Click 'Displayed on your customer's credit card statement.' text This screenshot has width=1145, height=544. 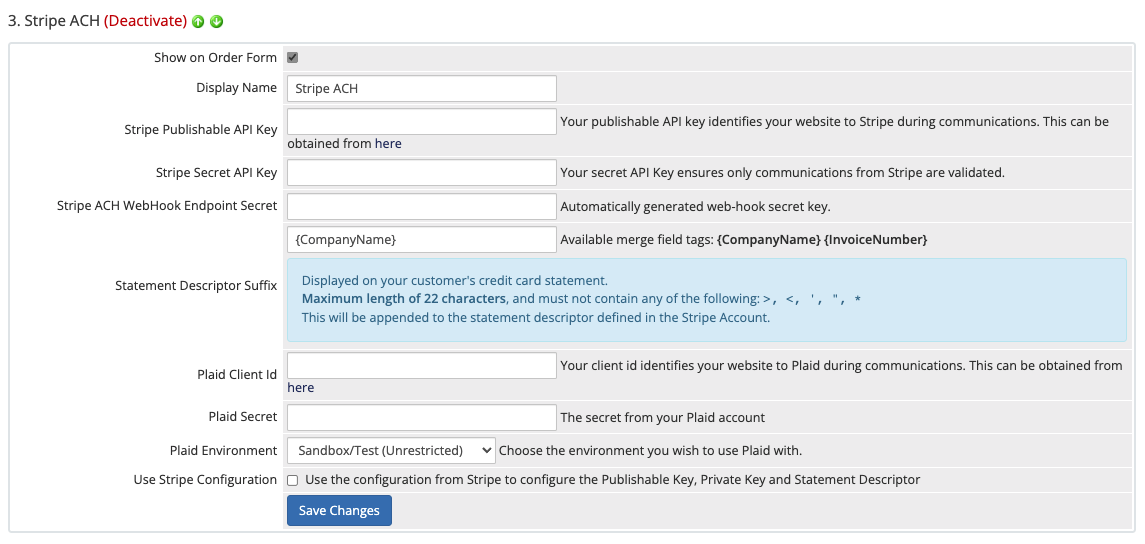(x=454, y=280)
